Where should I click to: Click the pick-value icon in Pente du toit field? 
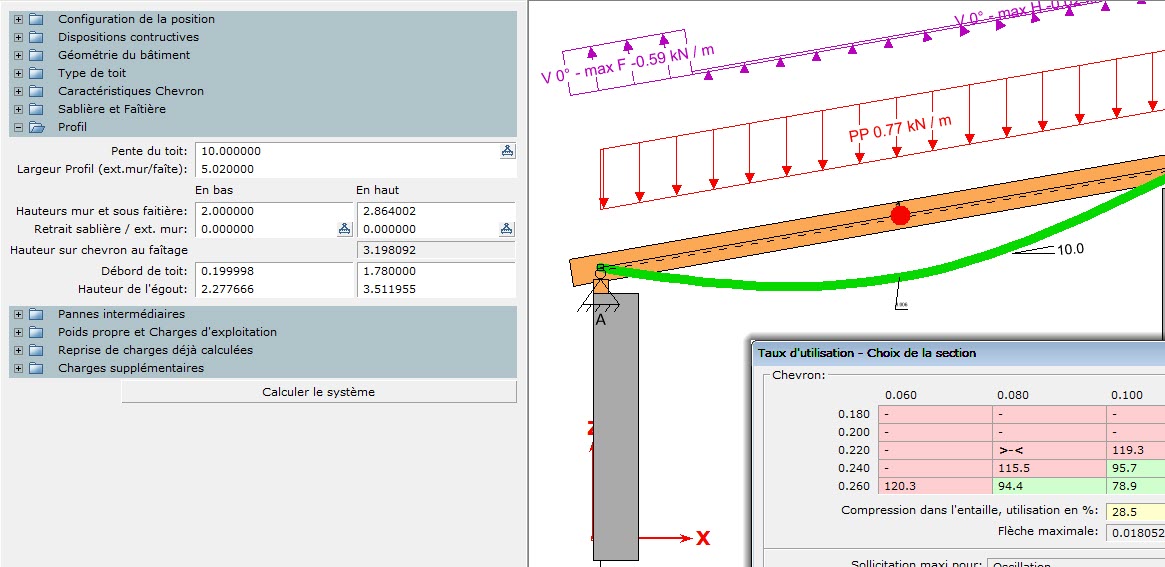[507, 151]
